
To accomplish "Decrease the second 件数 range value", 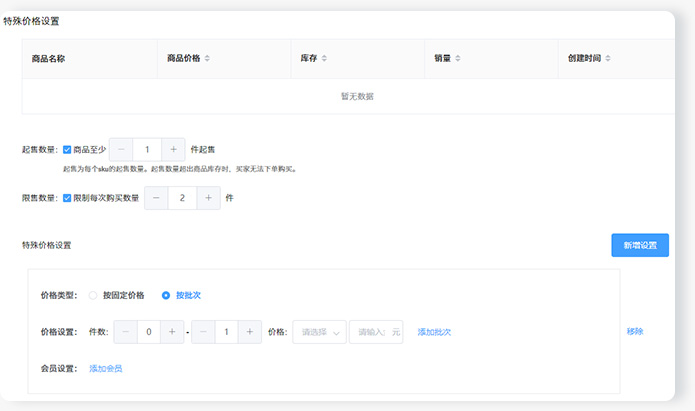I will pos(202,332).
